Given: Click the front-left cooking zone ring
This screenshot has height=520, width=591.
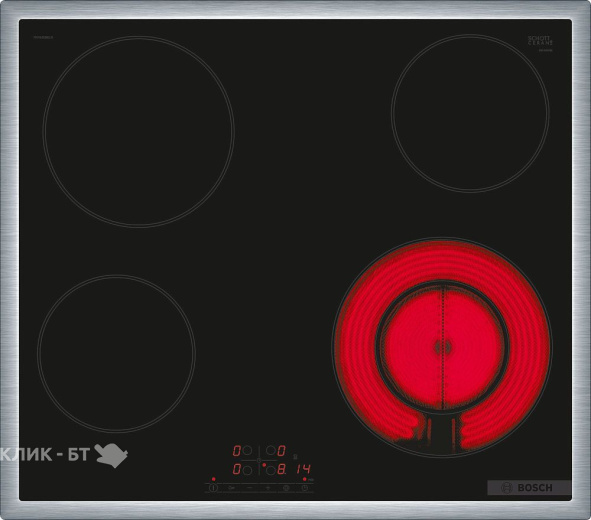Looking at the screenshot, I should coord(116,353).
